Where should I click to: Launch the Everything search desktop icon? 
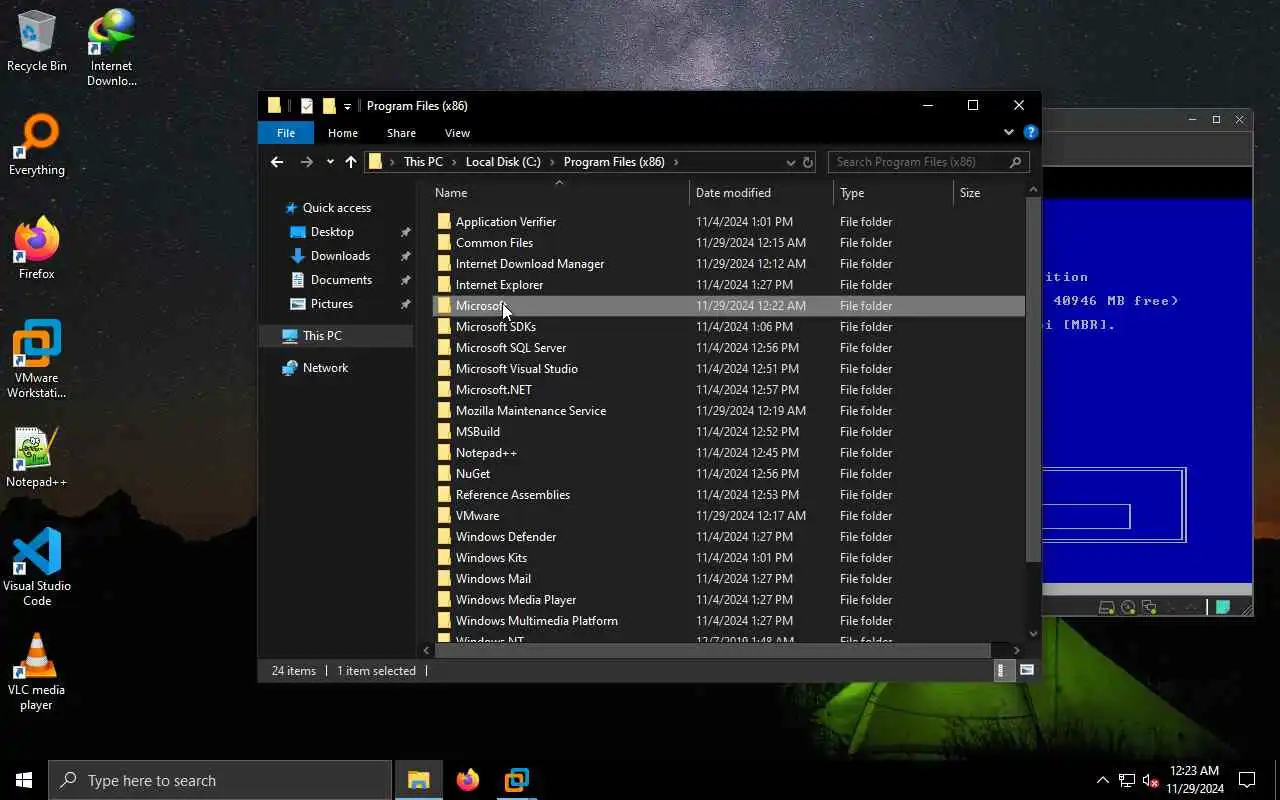(x=37, y=146)
